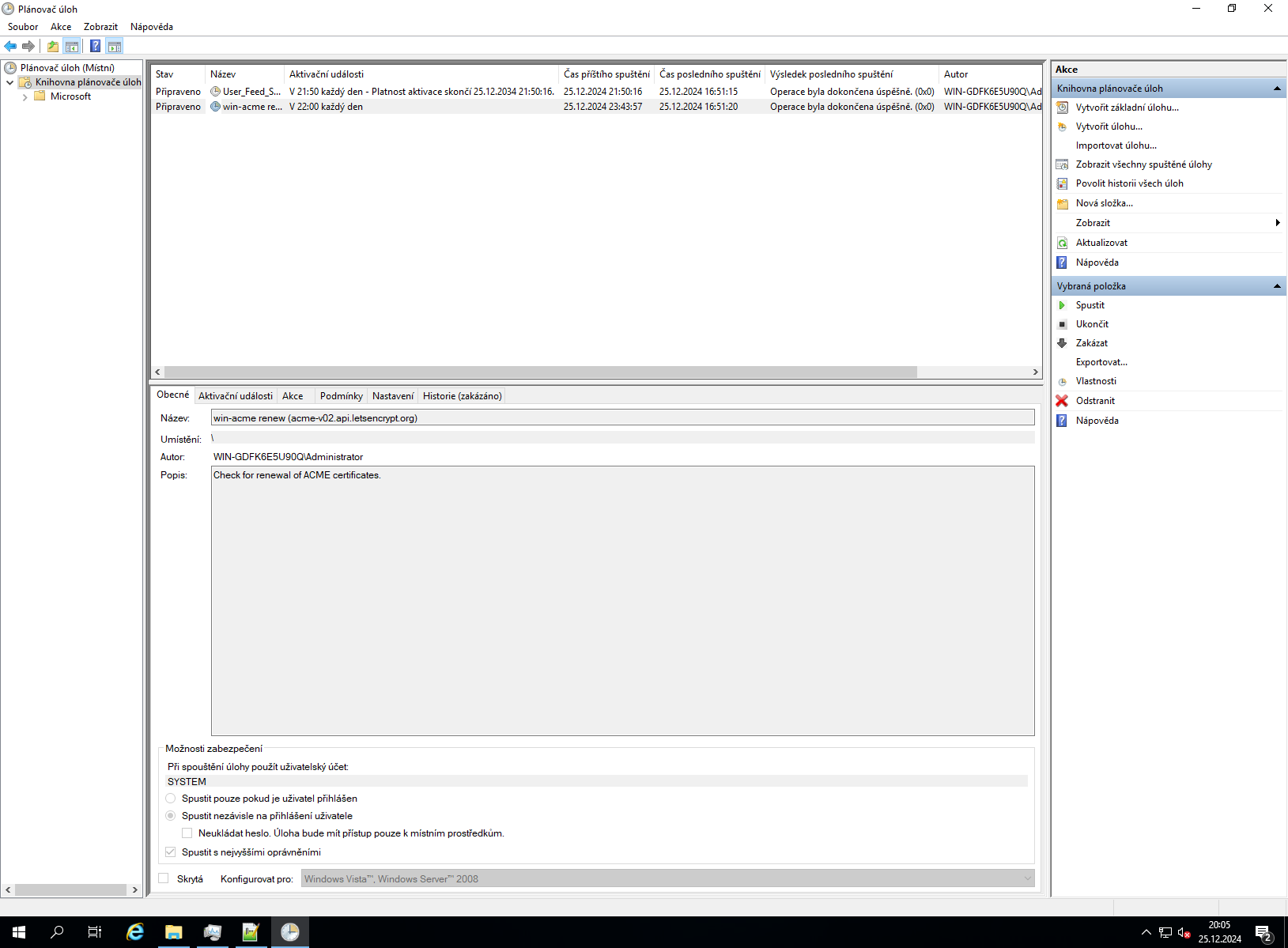This screenshot has width=1288, height=948.
Task: Open the Akce menu
Action: click(x=60, y=26)
